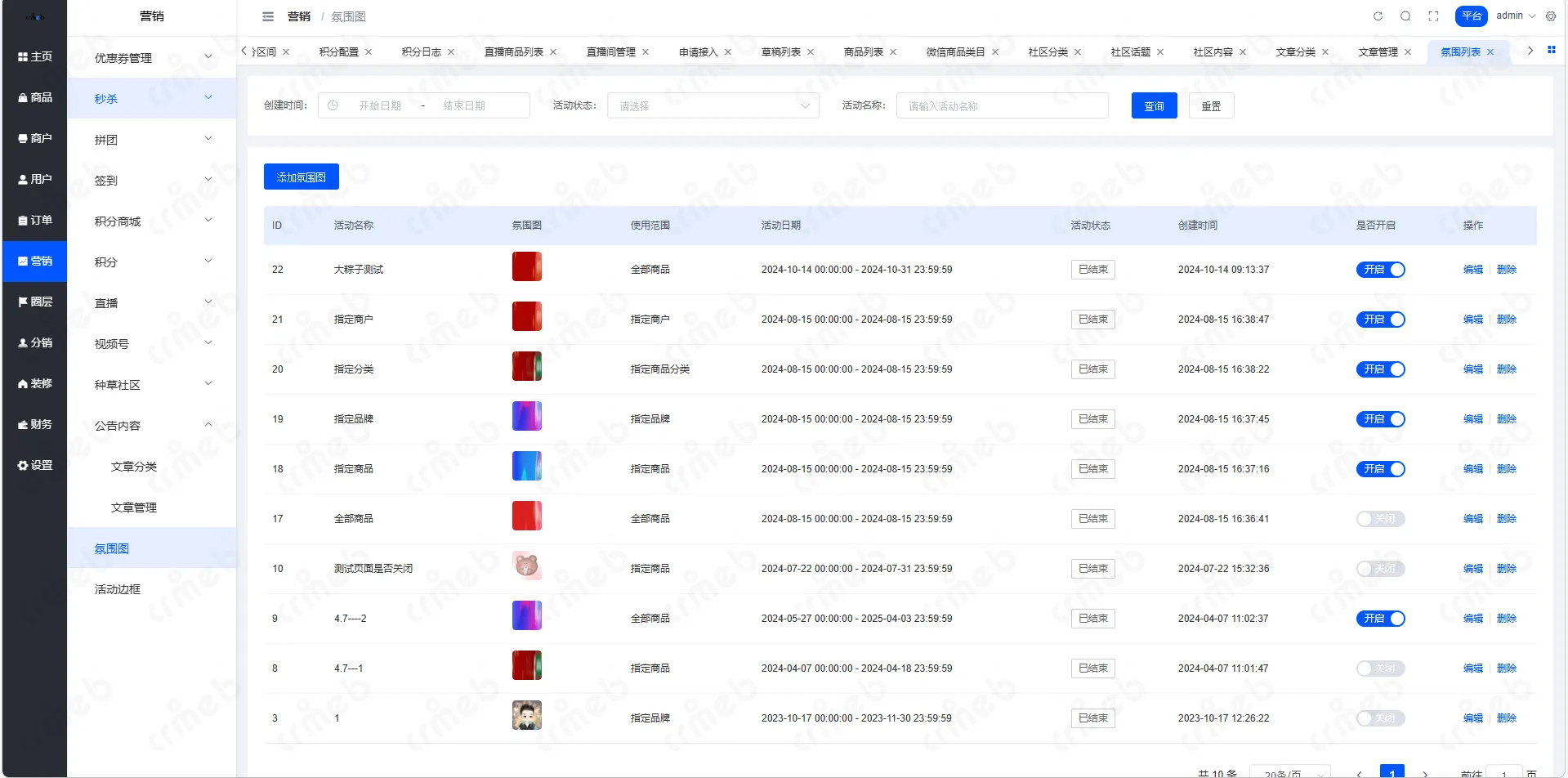This screenshot has height=778, width=1568.
Task: Switch to the 直播商品列表 tab
Action: [514, 52]
